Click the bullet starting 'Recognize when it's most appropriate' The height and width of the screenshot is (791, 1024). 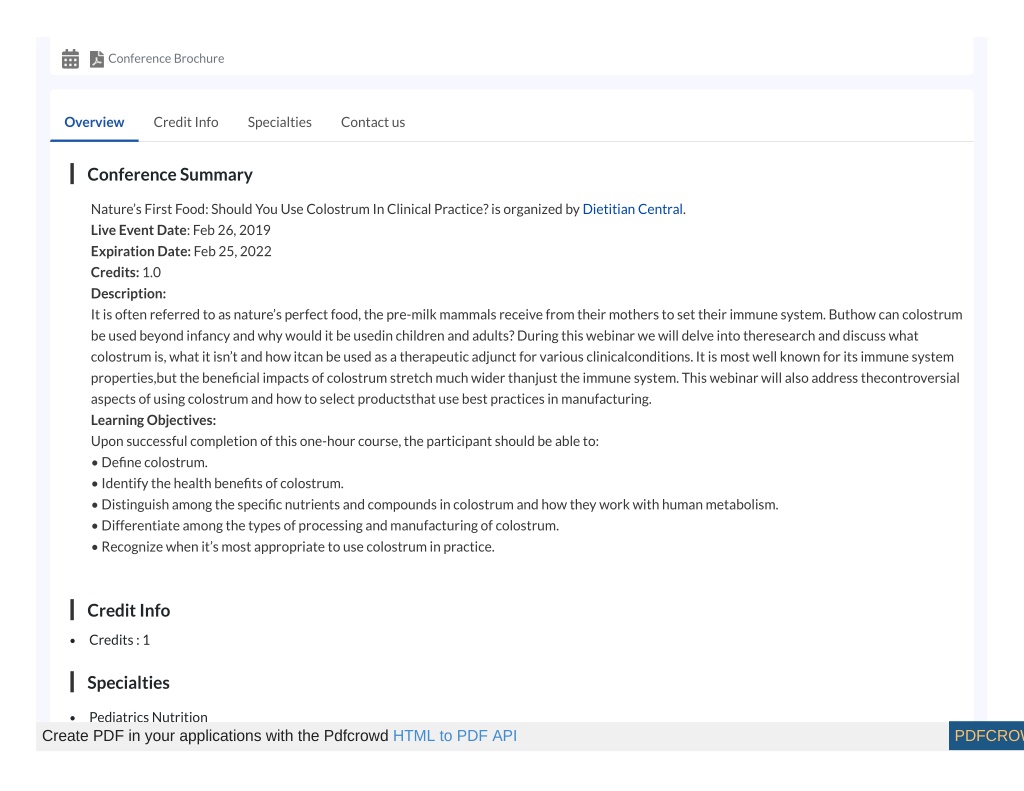tap(293, 547)
